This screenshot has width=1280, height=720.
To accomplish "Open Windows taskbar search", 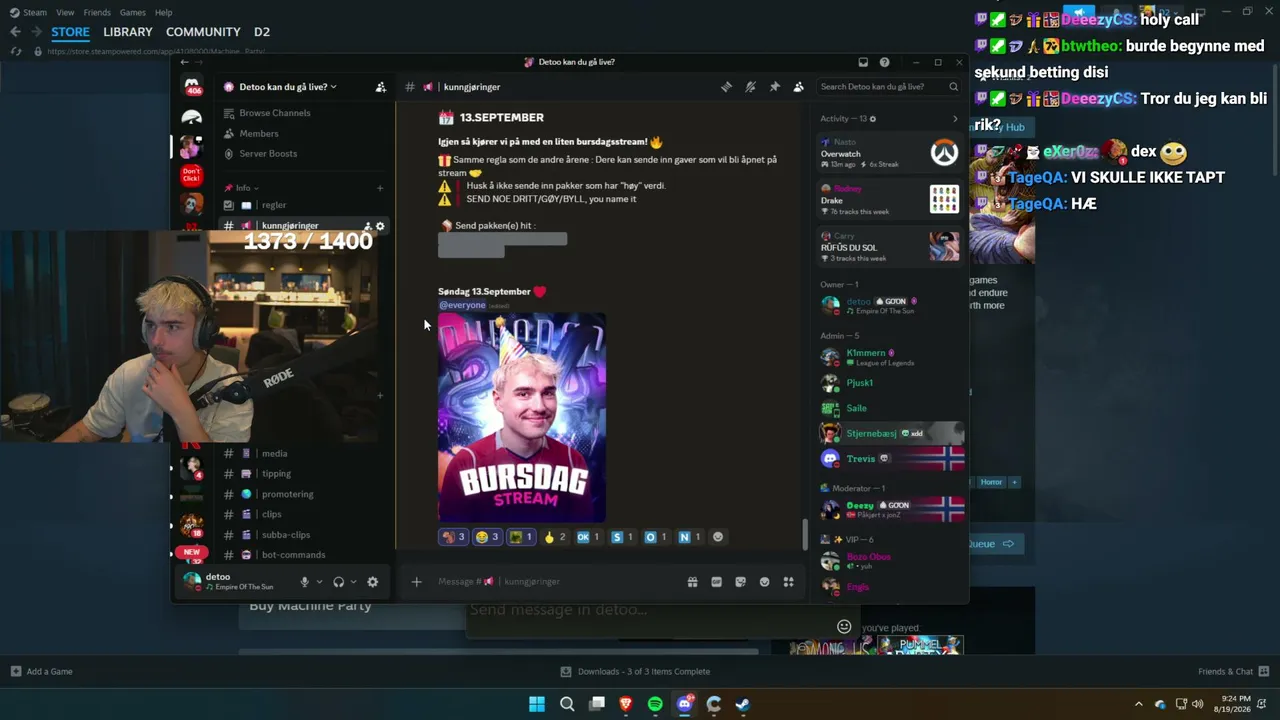I will click(567, 704).
